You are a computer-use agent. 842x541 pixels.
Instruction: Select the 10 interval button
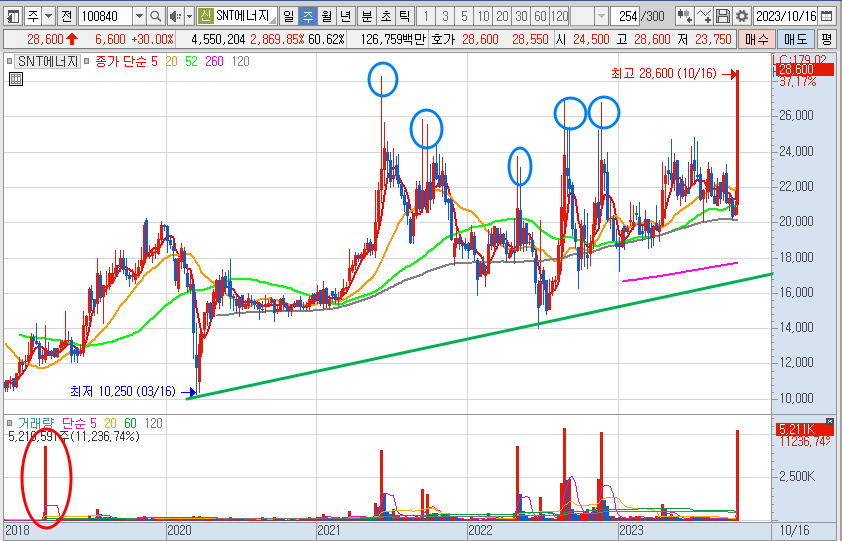[483, 17]
